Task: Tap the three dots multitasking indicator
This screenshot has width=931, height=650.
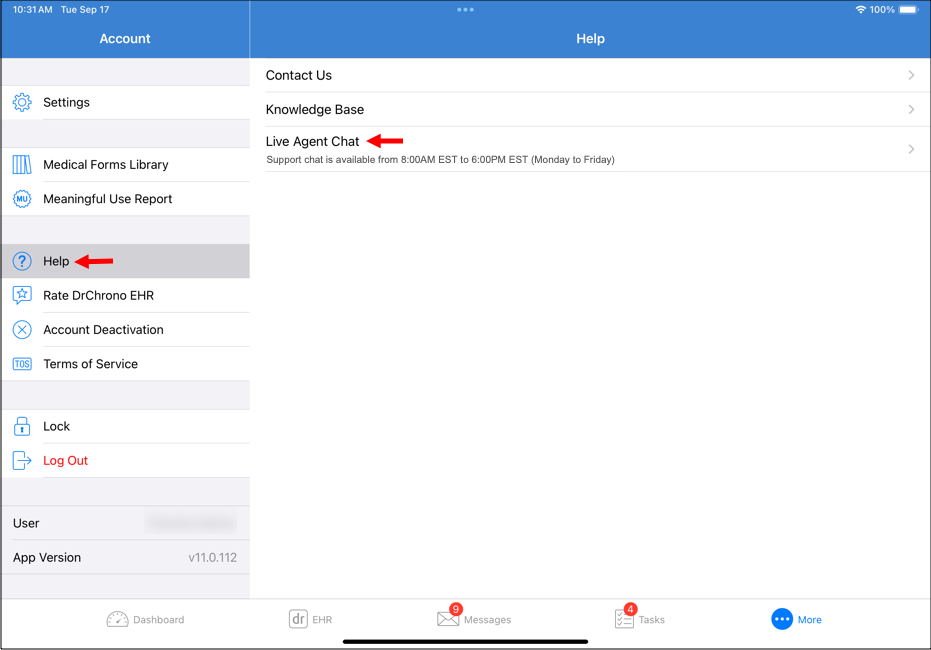Action: click(x=466, y=9)
